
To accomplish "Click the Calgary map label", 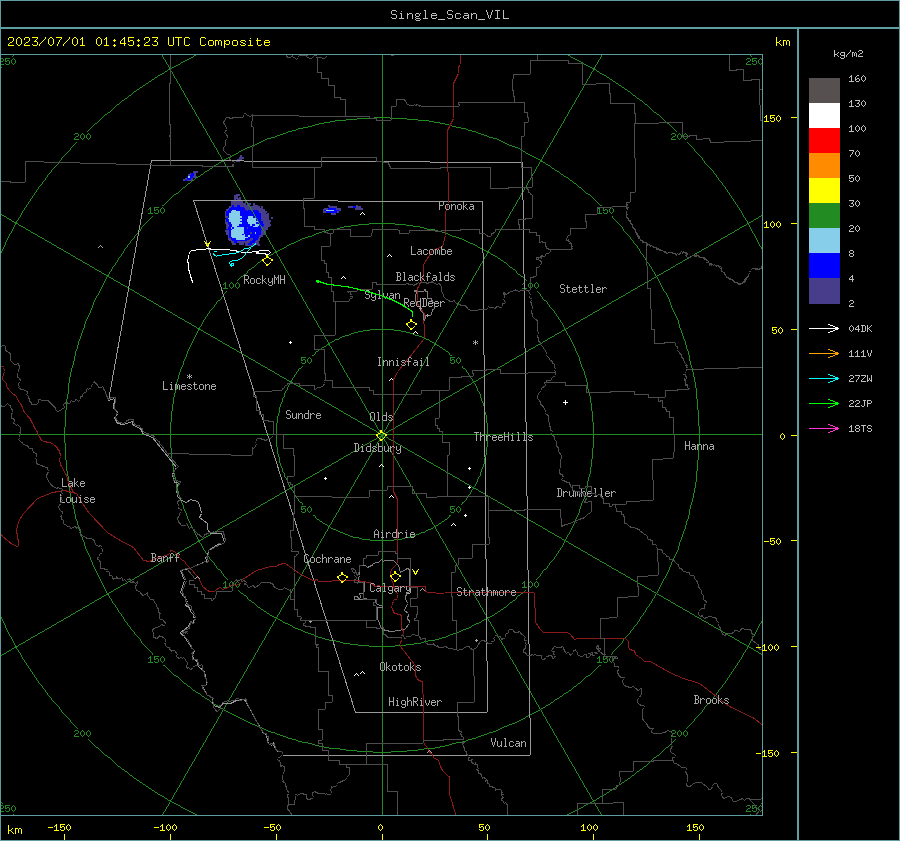I will [x=390, y=588].
